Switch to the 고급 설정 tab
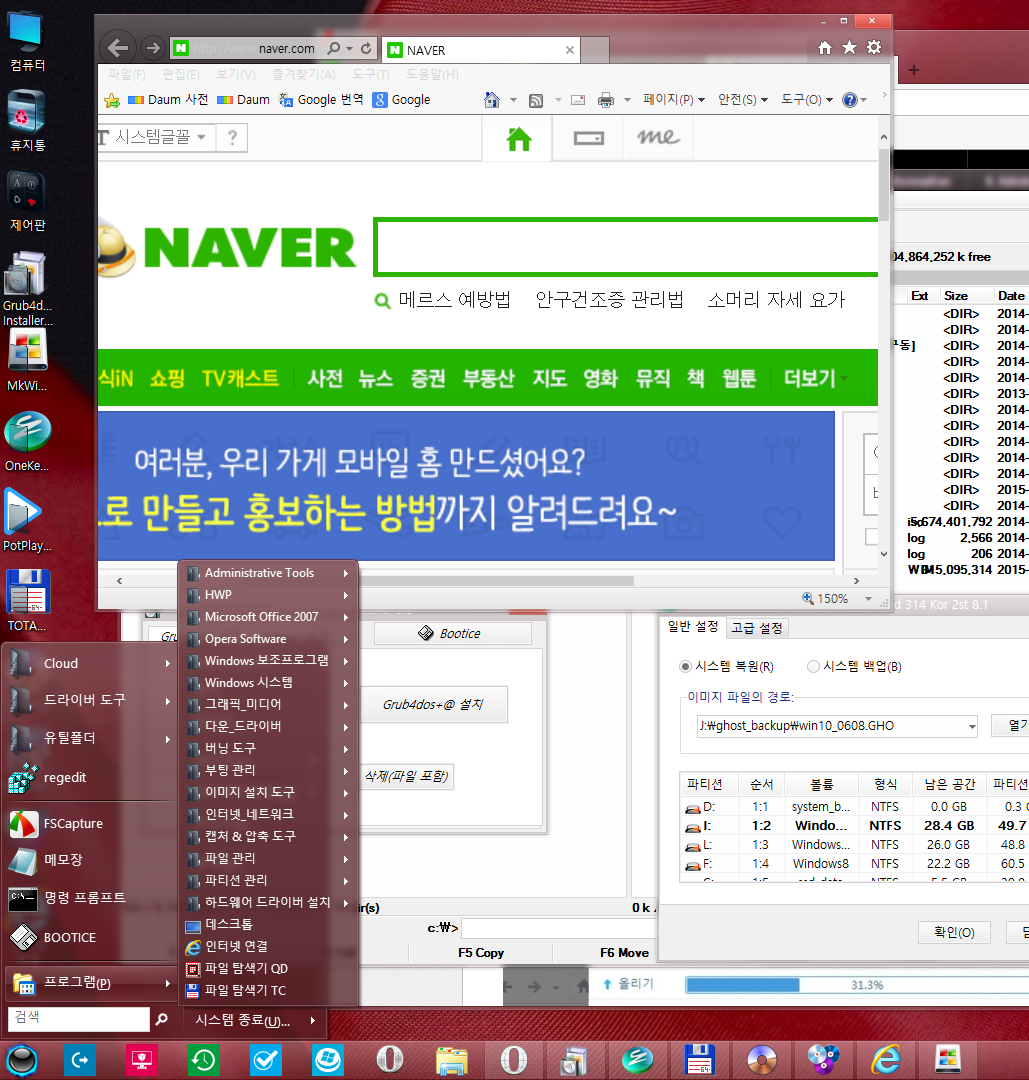This screenshot has width=1029, height=1080. click(x=757, y=627)
